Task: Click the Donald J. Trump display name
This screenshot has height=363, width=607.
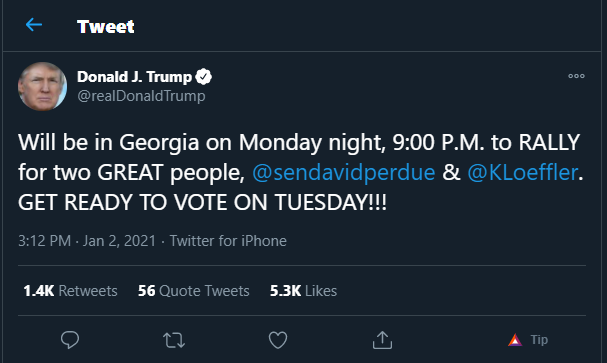Action: point(134,77)
